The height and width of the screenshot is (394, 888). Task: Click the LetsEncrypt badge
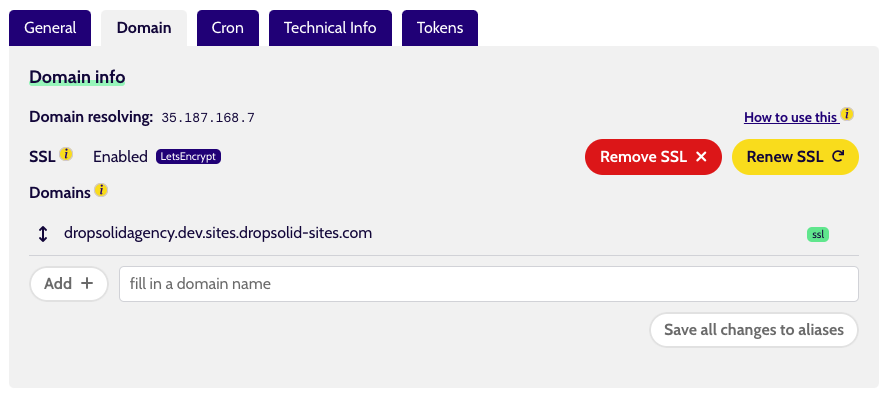tap(189, 156)
